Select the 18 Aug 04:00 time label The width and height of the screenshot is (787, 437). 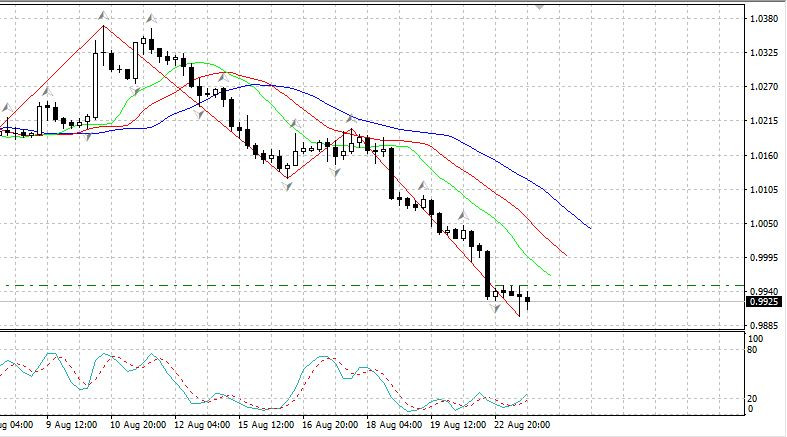pos(395,425)
